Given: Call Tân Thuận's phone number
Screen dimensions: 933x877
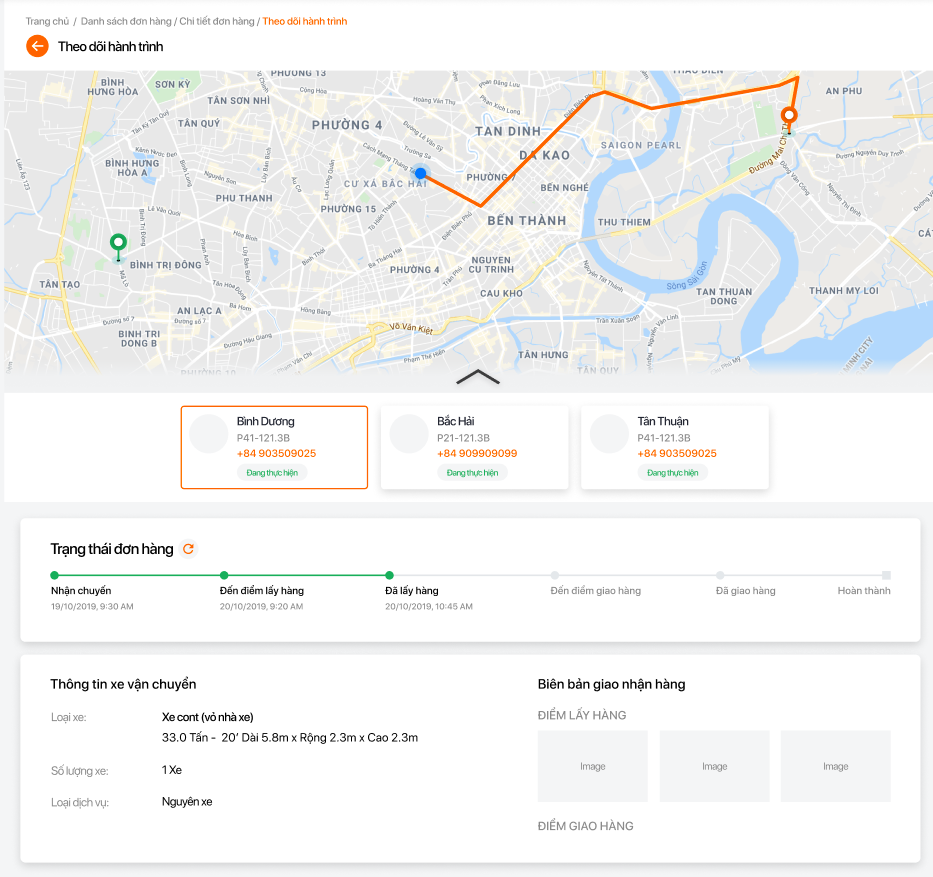Looking at the screenshot, I should (x=677, y=453).
